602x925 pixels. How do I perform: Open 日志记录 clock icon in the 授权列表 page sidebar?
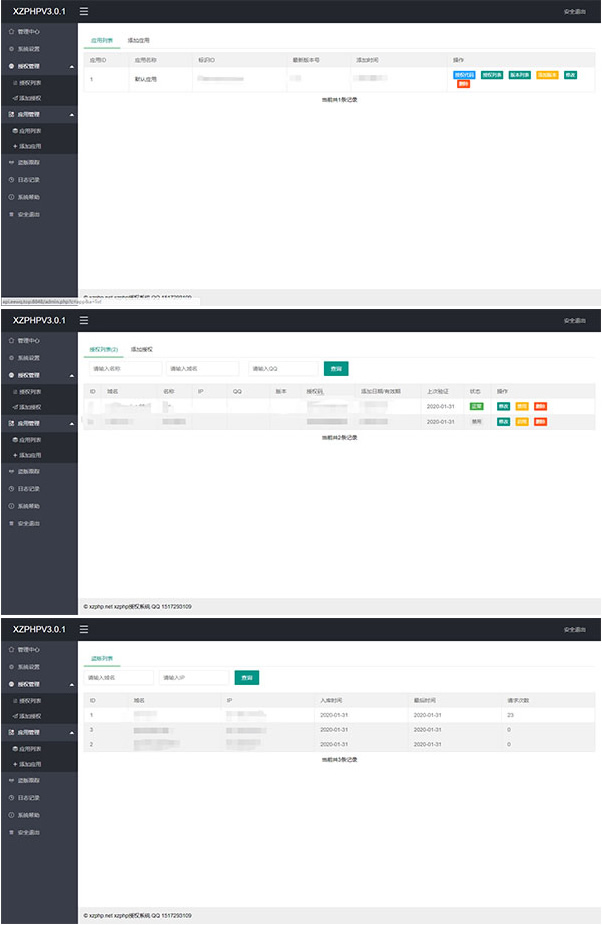tap(11, 489)
